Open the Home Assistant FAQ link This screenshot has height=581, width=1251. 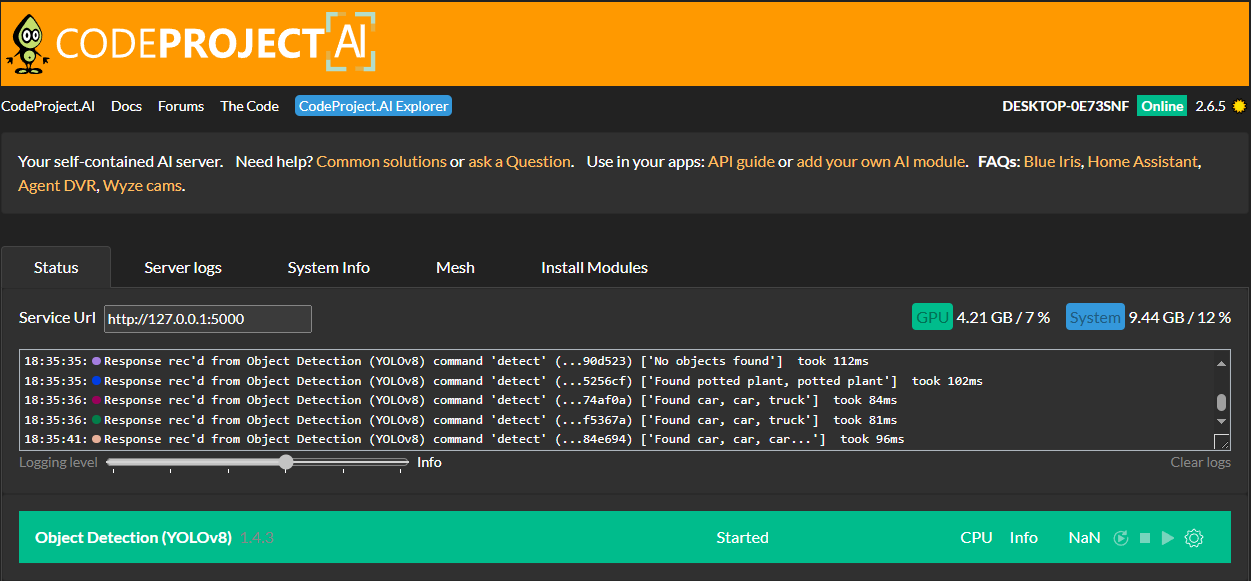1143,161
